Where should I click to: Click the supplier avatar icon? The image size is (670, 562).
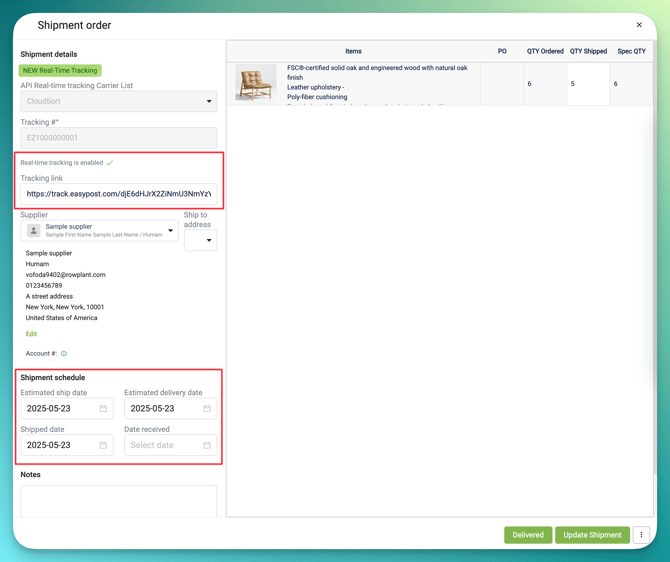[33, 231]
